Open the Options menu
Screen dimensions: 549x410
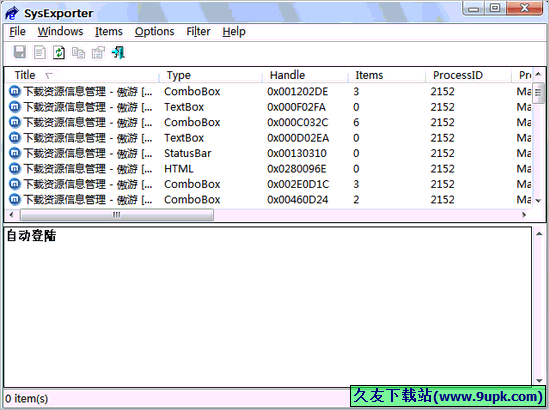(154, 32)
